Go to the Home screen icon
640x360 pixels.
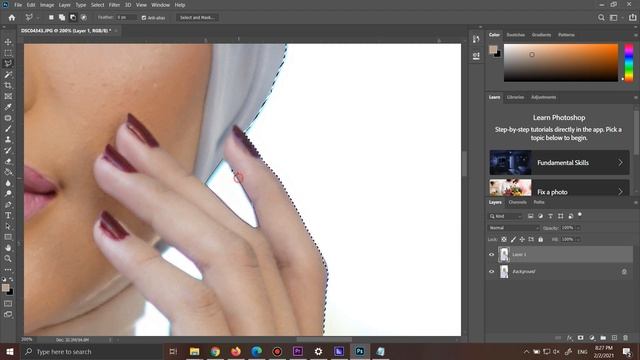(12, 18)
